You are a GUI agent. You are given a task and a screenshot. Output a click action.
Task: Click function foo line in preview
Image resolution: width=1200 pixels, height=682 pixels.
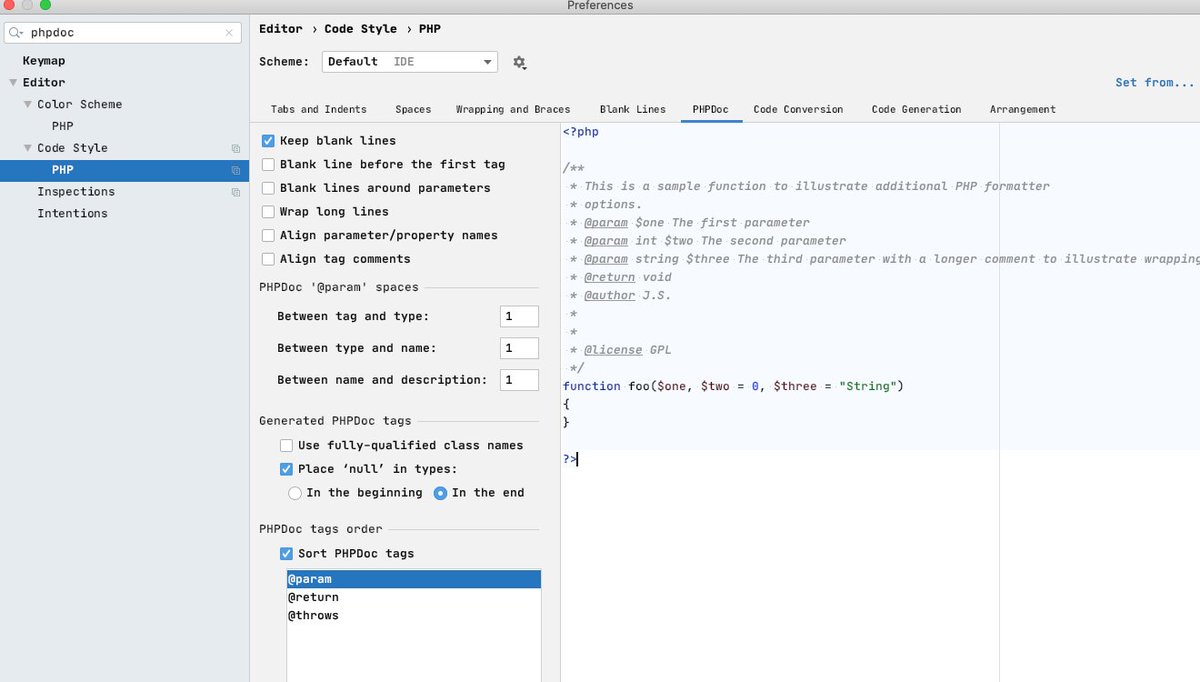(733, 386)
